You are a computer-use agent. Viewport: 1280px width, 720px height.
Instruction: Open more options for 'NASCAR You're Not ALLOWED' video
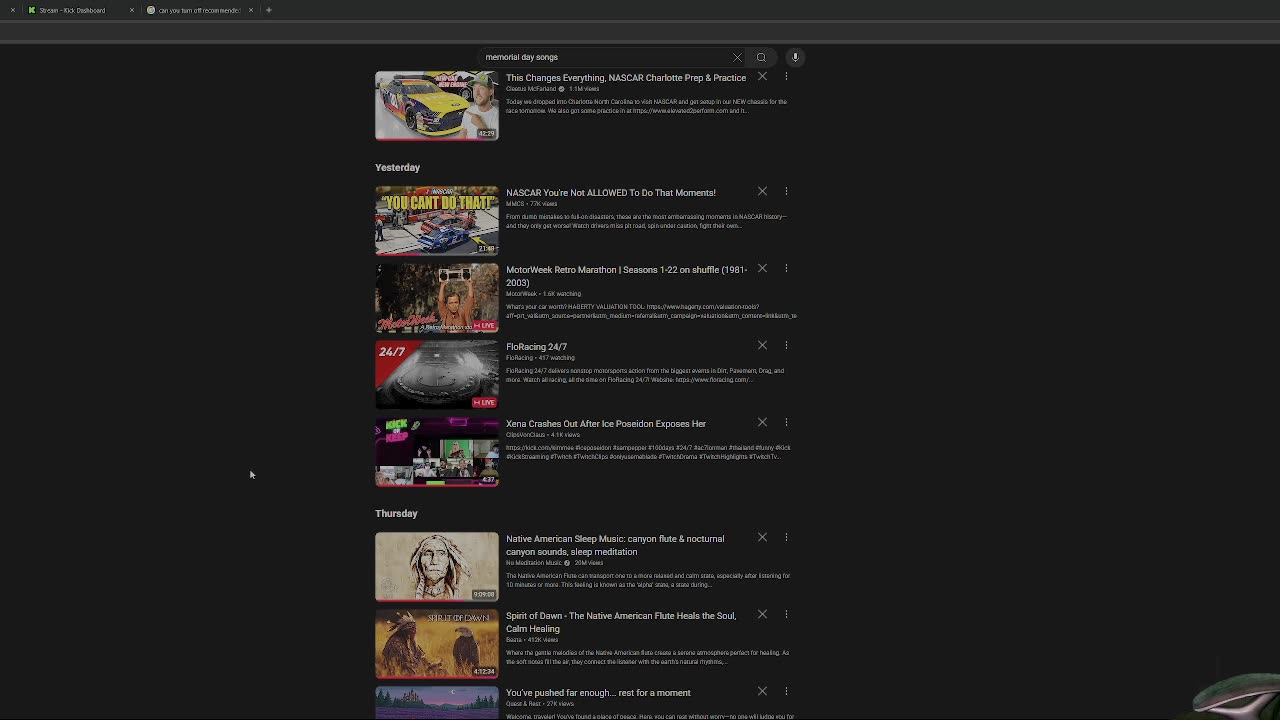786,191
